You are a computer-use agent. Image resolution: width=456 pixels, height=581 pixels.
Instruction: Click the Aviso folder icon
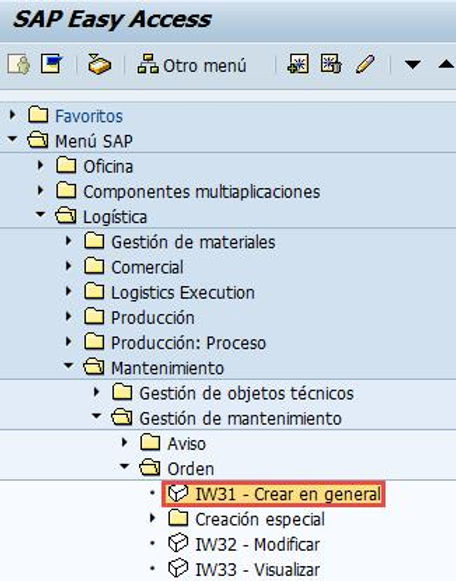pos(150,442)
